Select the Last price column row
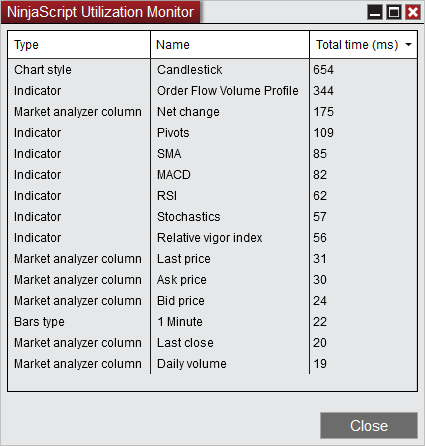 212,259
